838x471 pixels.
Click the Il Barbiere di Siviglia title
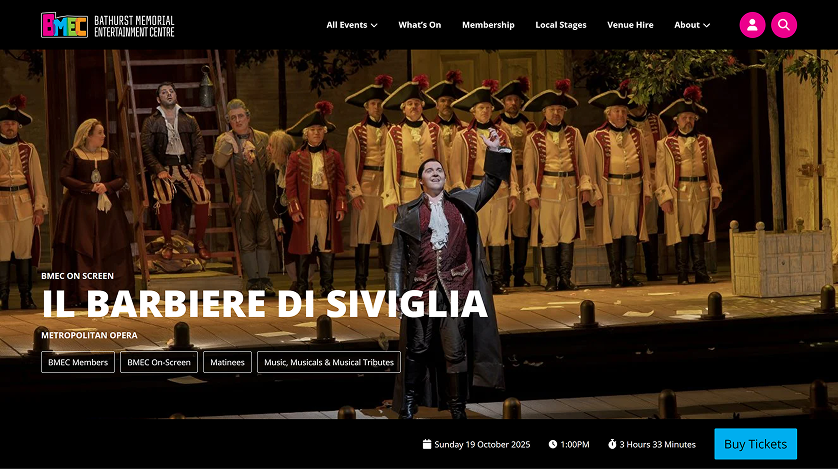point(265,304)
